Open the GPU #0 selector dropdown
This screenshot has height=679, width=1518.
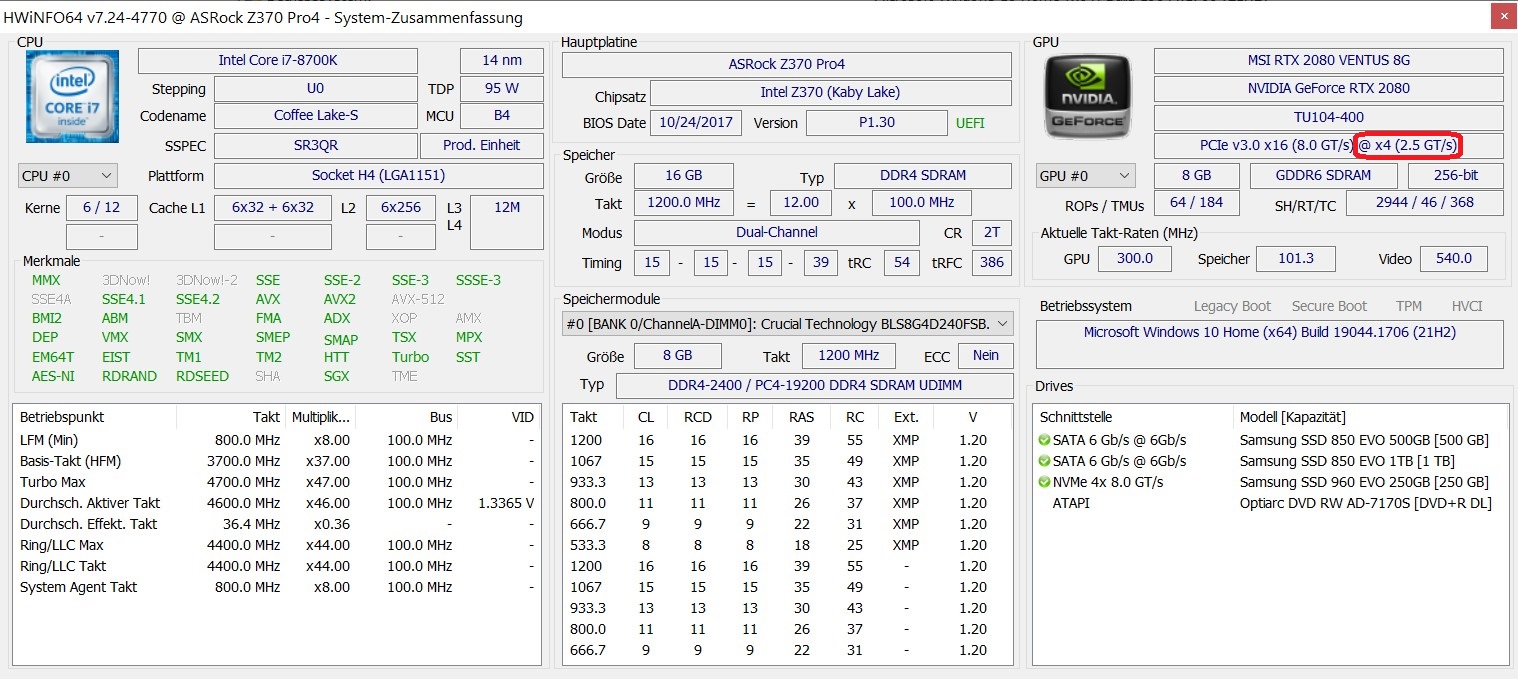coord(1086,176)
